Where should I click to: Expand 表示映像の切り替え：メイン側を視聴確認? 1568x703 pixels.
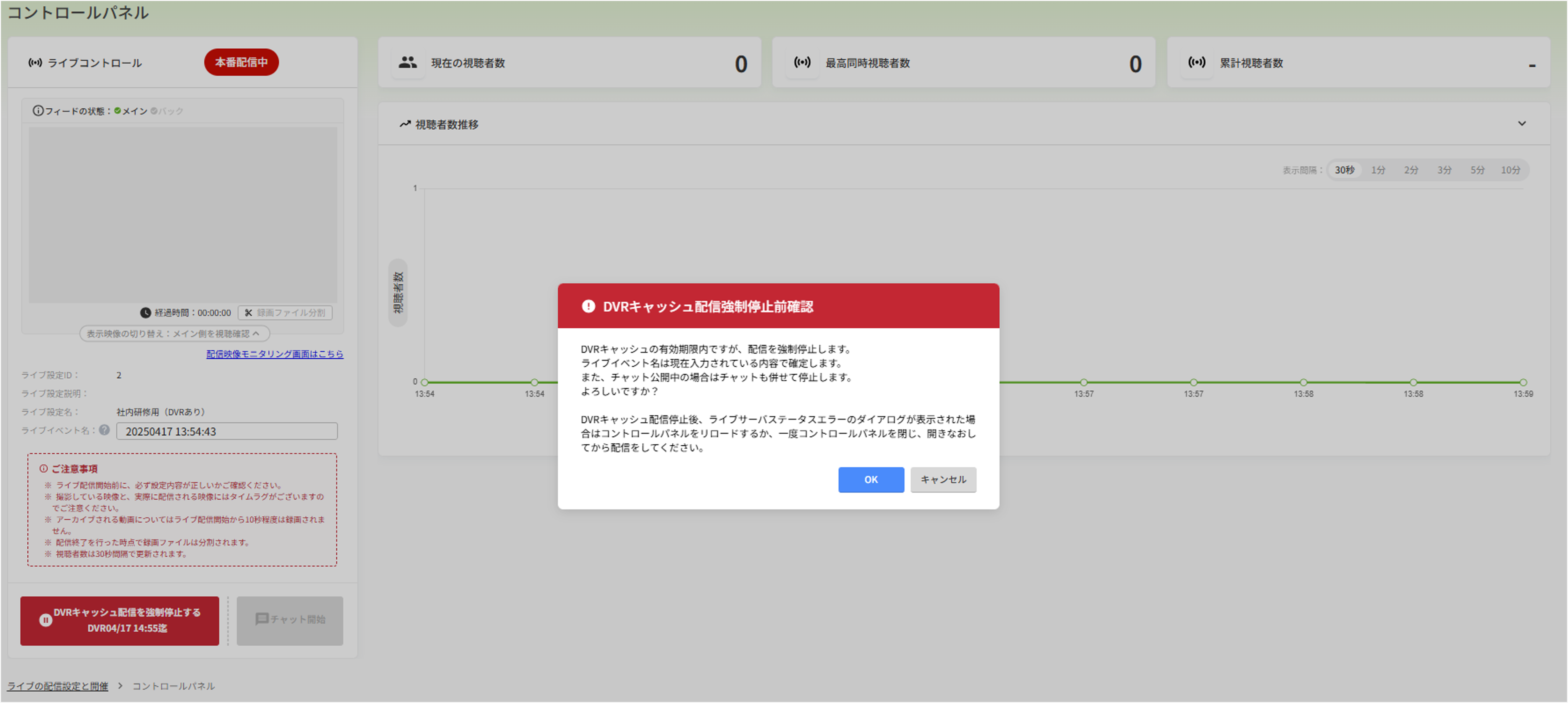click(x=175, y=334)
